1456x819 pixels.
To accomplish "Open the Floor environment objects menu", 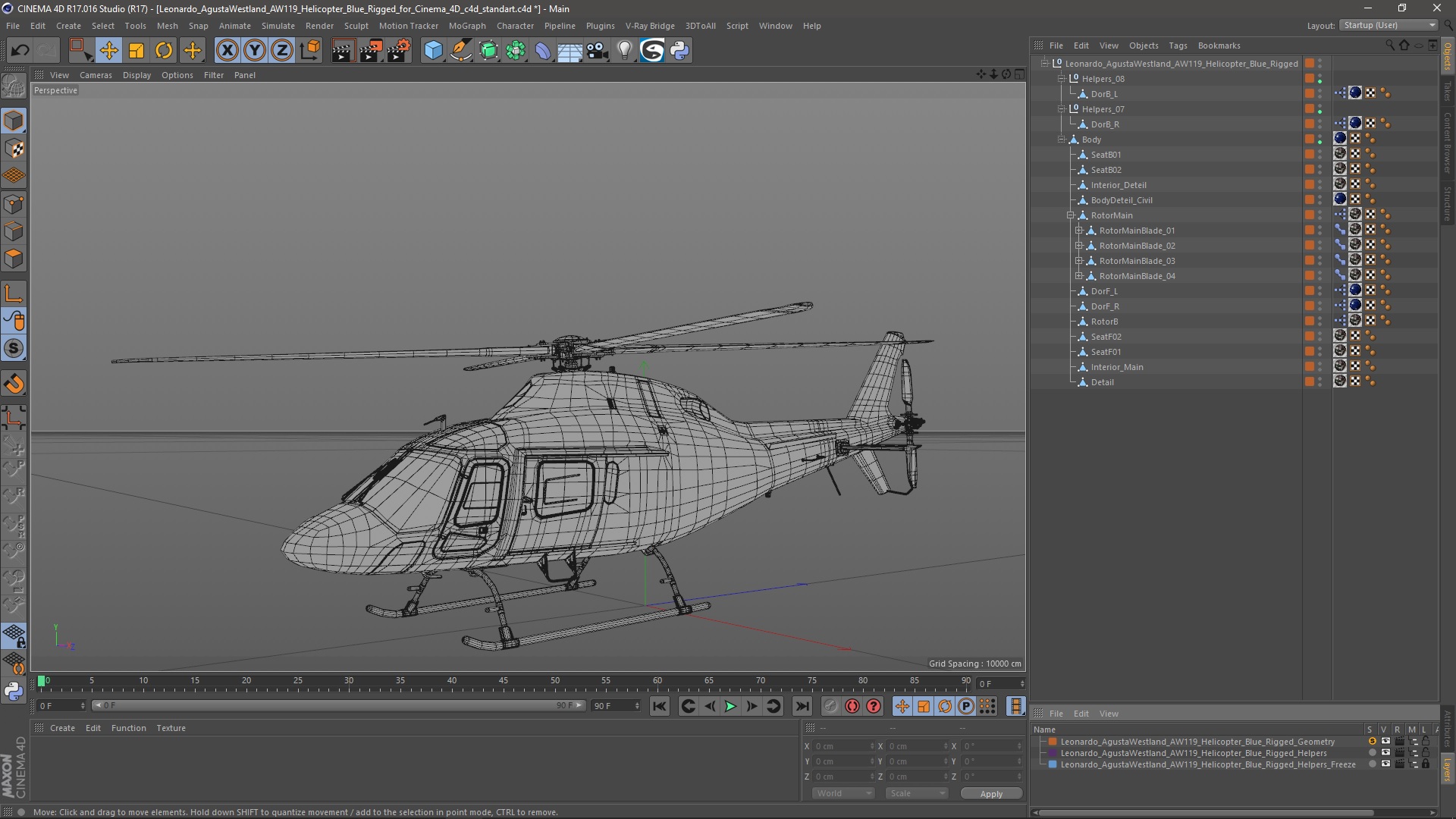I will (570, 51).
